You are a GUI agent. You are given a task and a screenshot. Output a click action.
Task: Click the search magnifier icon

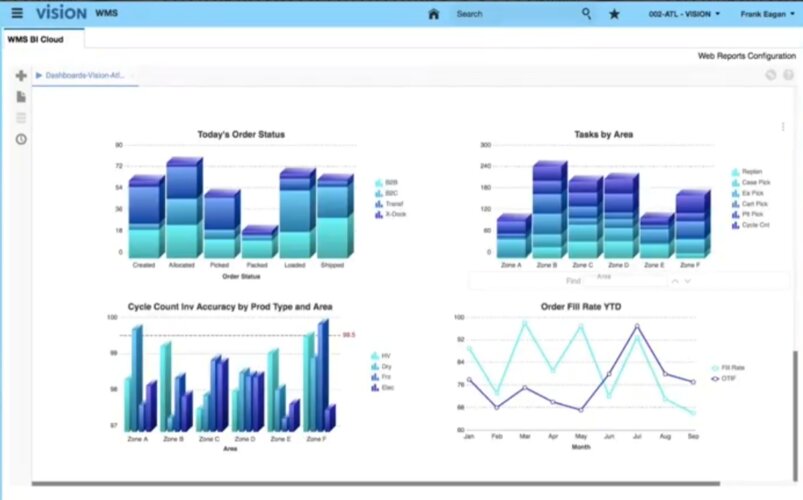point(586,14)
